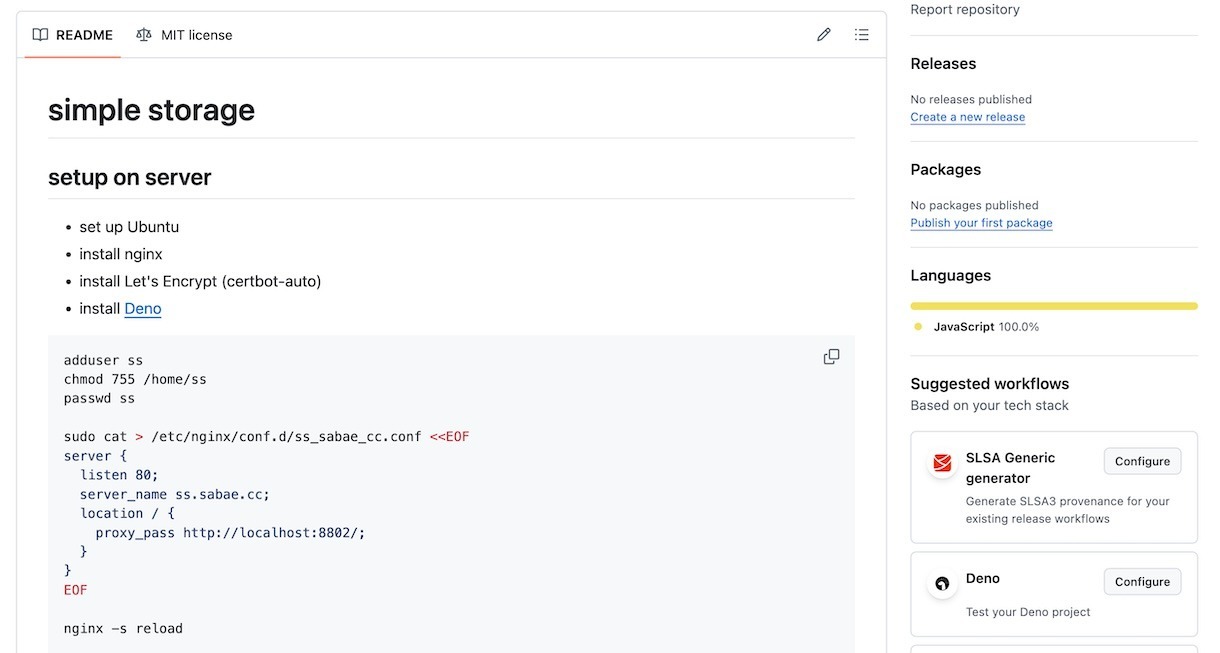The height and width of the screenshot is (653, 1220).
Task: Click the README book icon
Action: point(40,35)
